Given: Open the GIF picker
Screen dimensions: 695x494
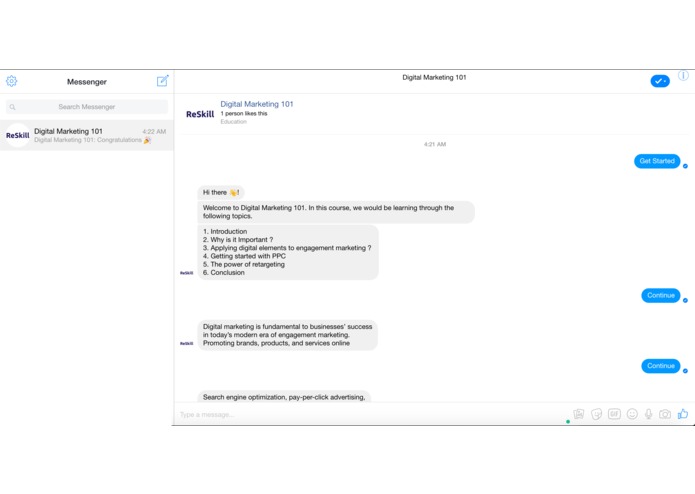Looking at the screenshot, I should point(614,414).
